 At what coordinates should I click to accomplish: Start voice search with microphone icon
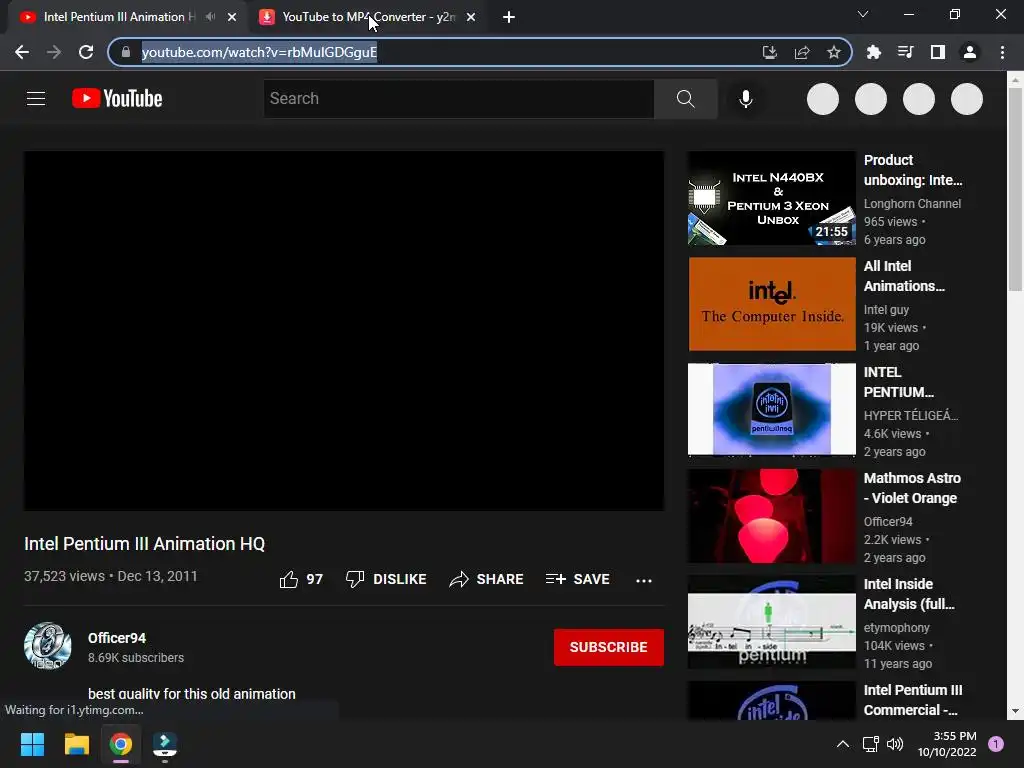[746, 99]
